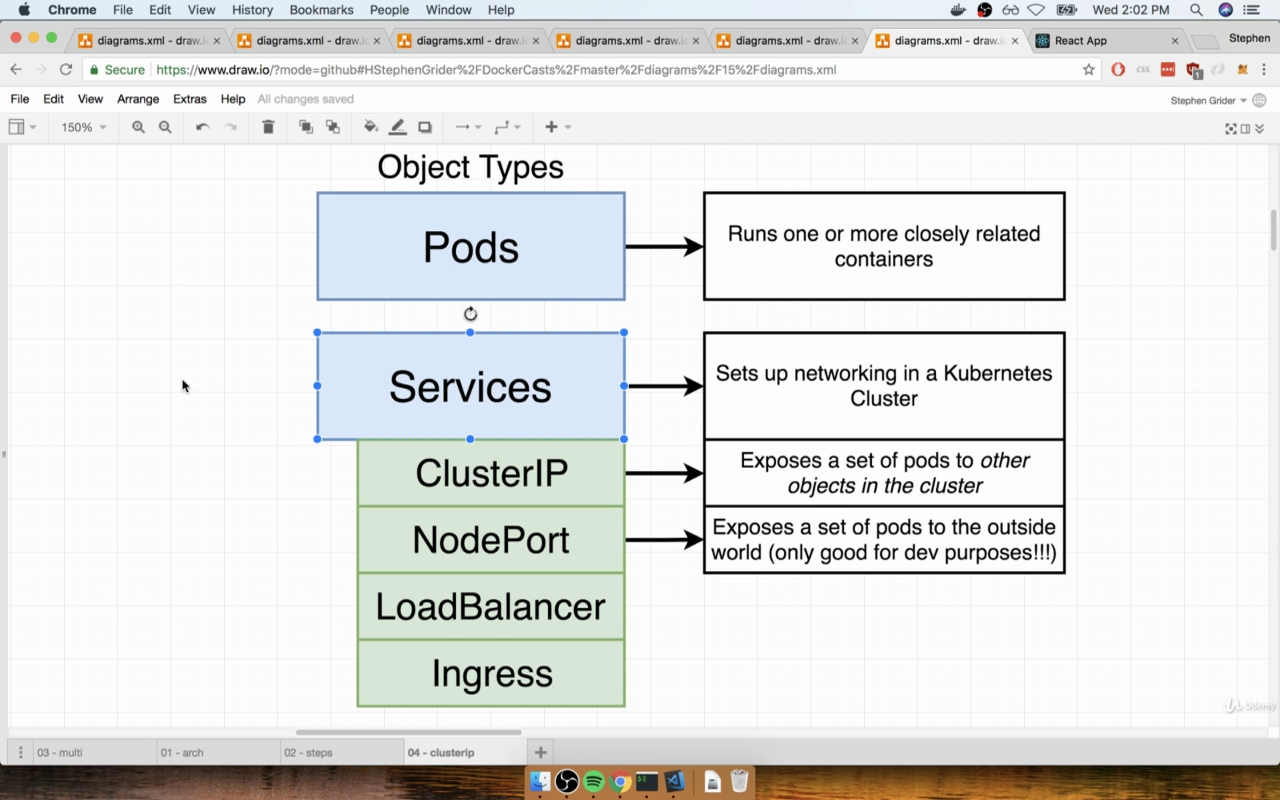Select the 04 - clusterip page tab
This screenshot has width=1280, height=800.
tap(464, 752)
